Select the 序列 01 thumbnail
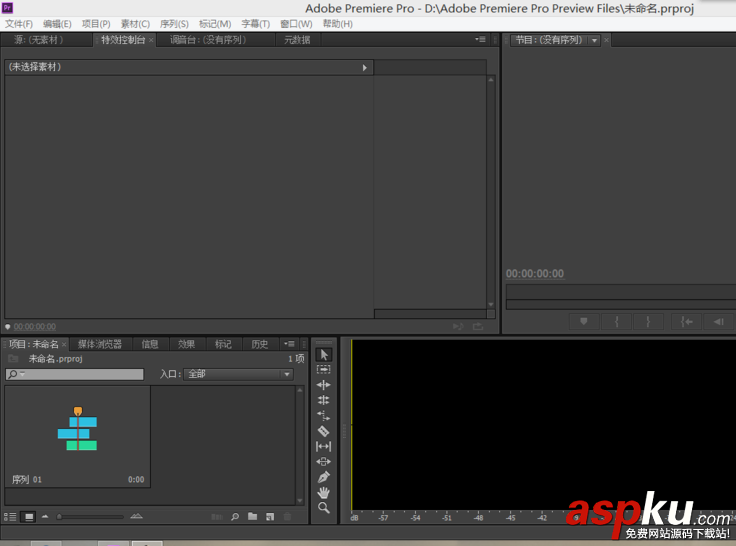Viewport: 736px width, 546px height. (77, 437)
